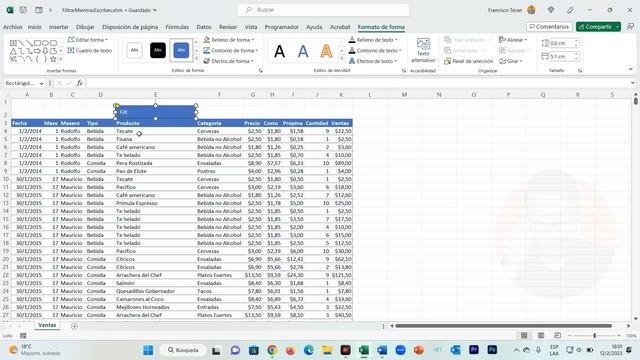640x360 pixels.
Task: Collapse the ribbon with the chevron
Action: (631, 70)
